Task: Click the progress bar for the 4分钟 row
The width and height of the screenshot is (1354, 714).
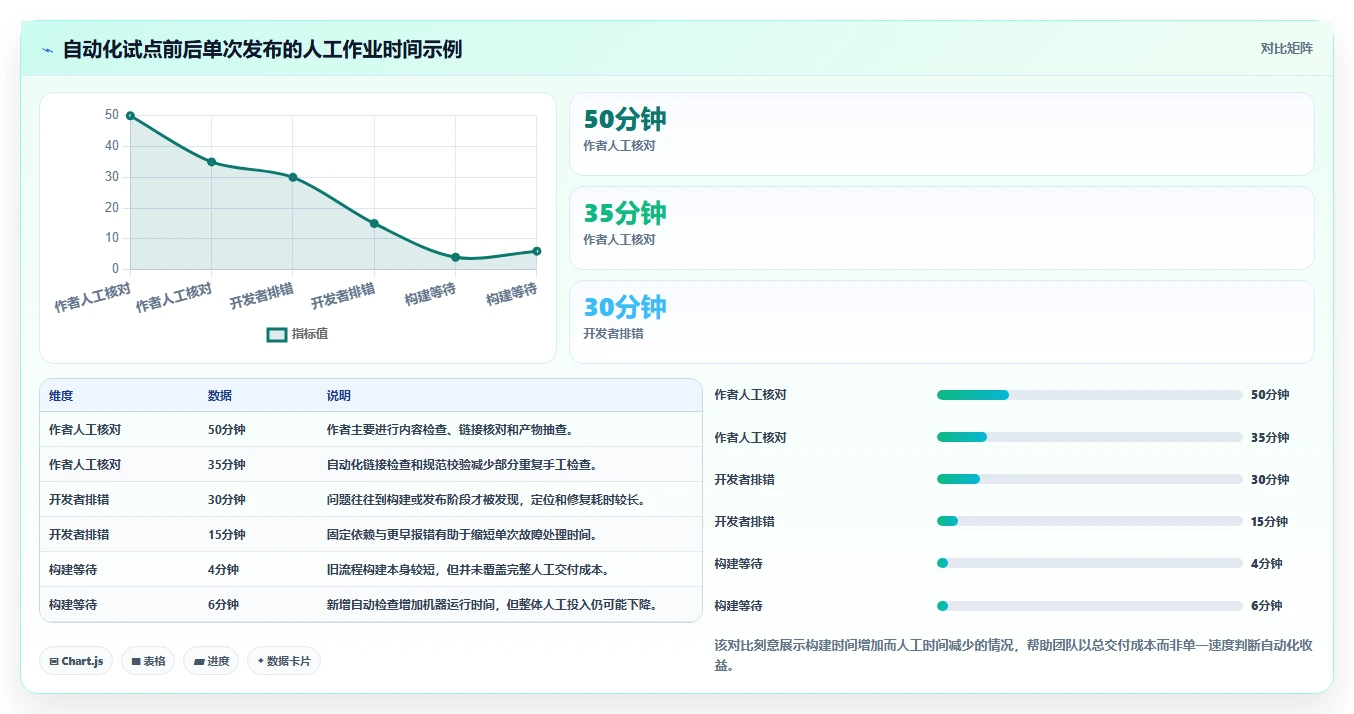Action: [x=1090, y=564]
